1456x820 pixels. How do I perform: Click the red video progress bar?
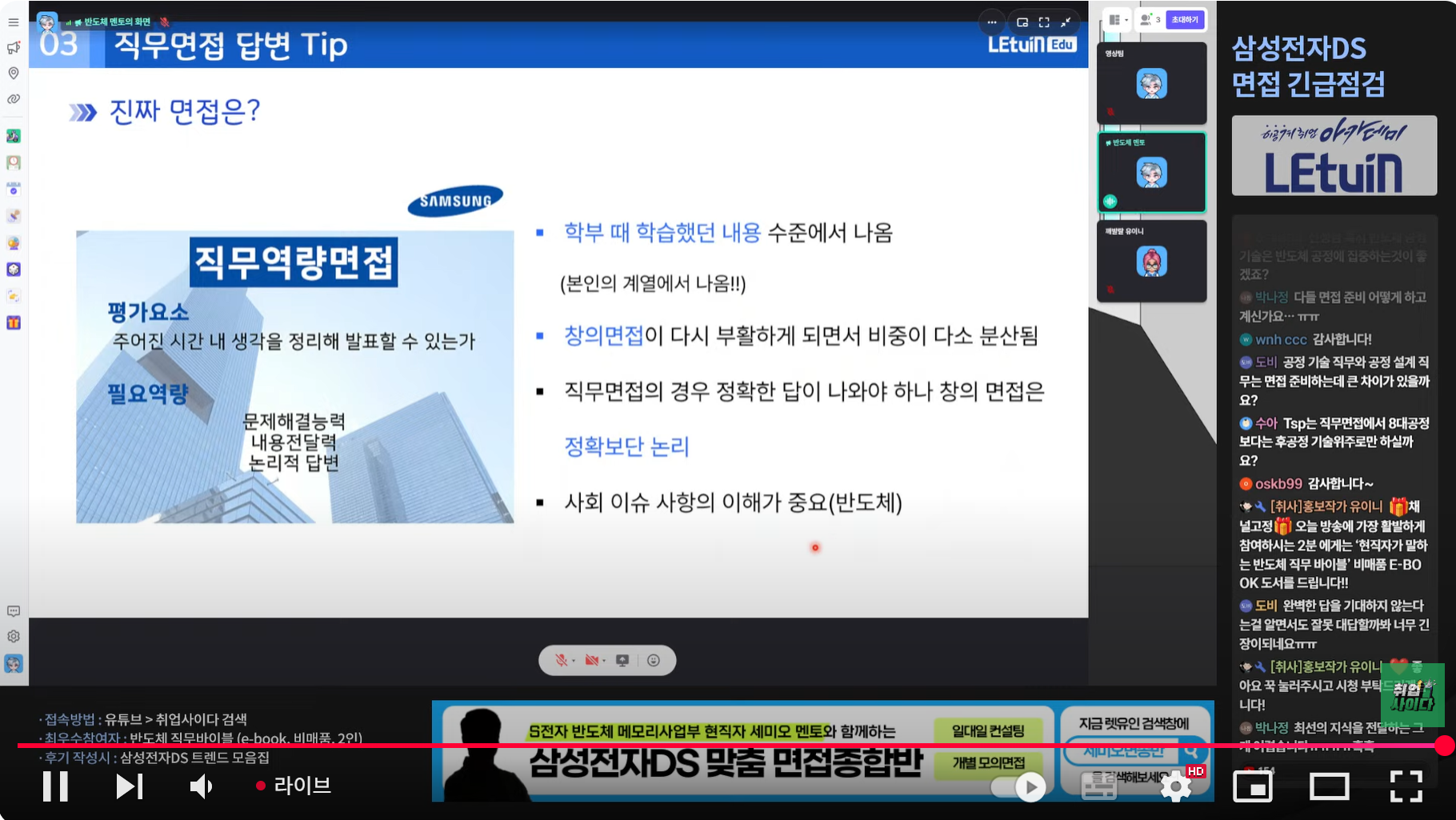720,746
